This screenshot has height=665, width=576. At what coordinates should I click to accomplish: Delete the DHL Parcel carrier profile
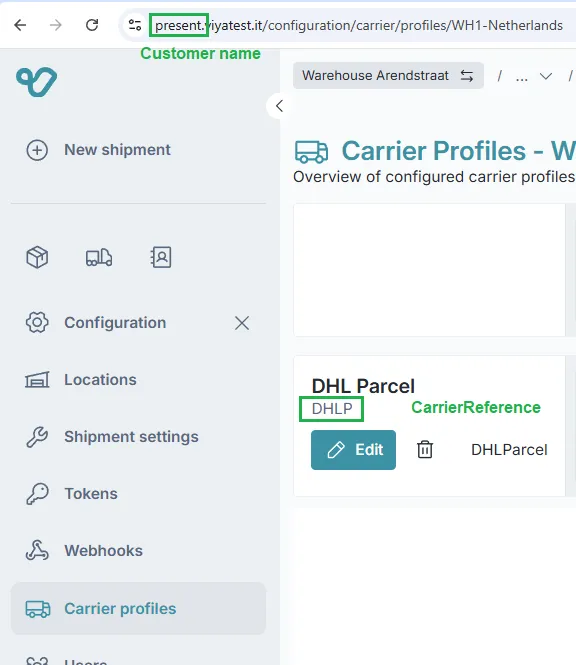425,450
